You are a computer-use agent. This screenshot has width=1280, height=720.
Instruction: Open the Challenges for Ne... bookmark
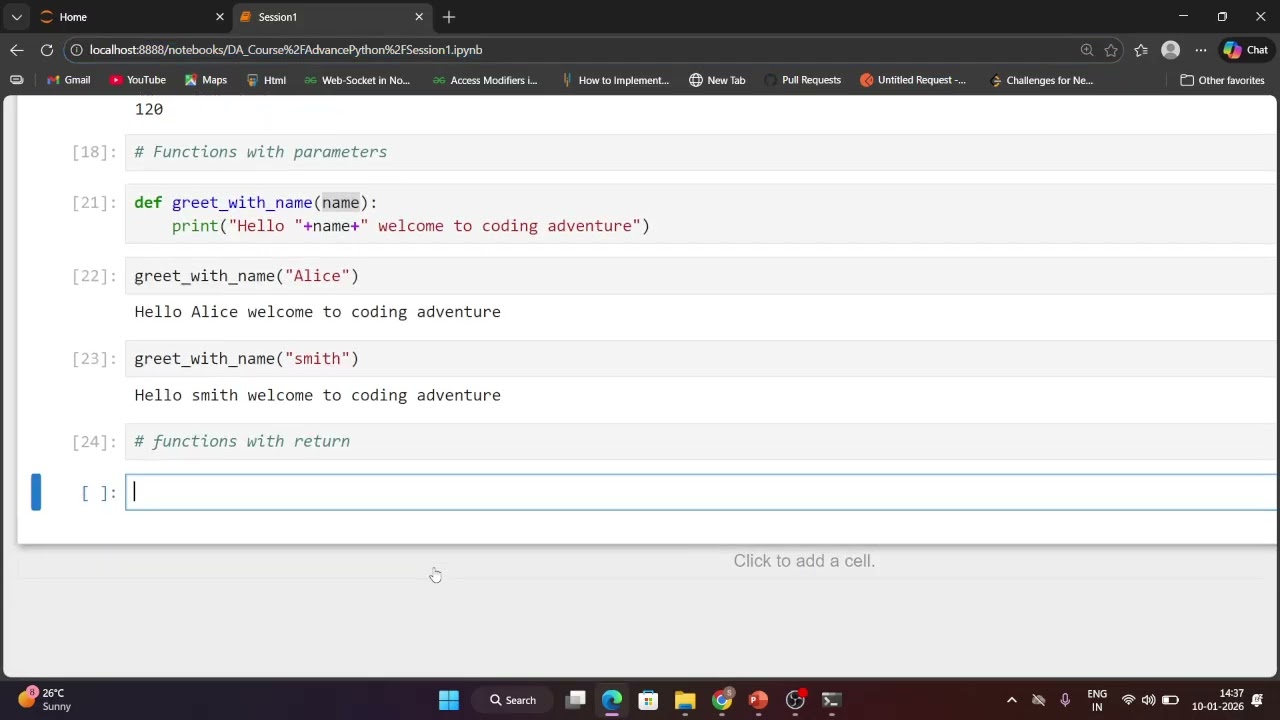click(x=1041, y=80)
